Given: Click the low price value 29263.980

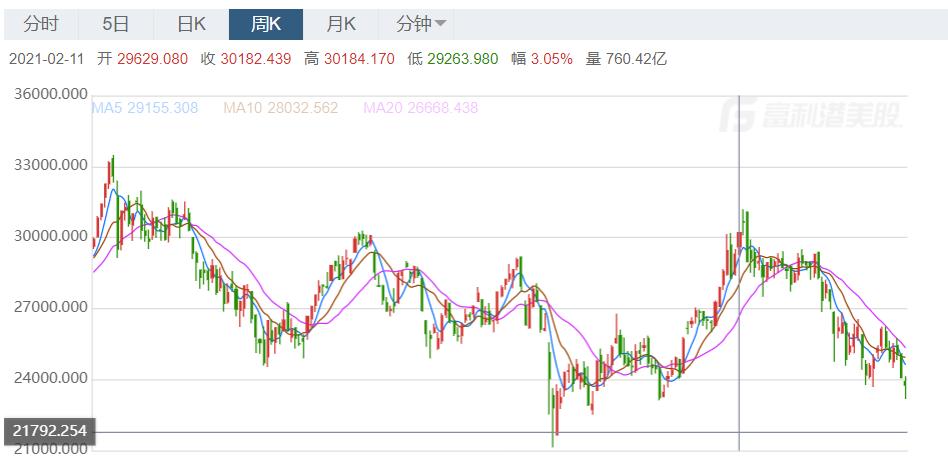Looking at the screenshot, I should pyautogui.click(x=463, y=59).
